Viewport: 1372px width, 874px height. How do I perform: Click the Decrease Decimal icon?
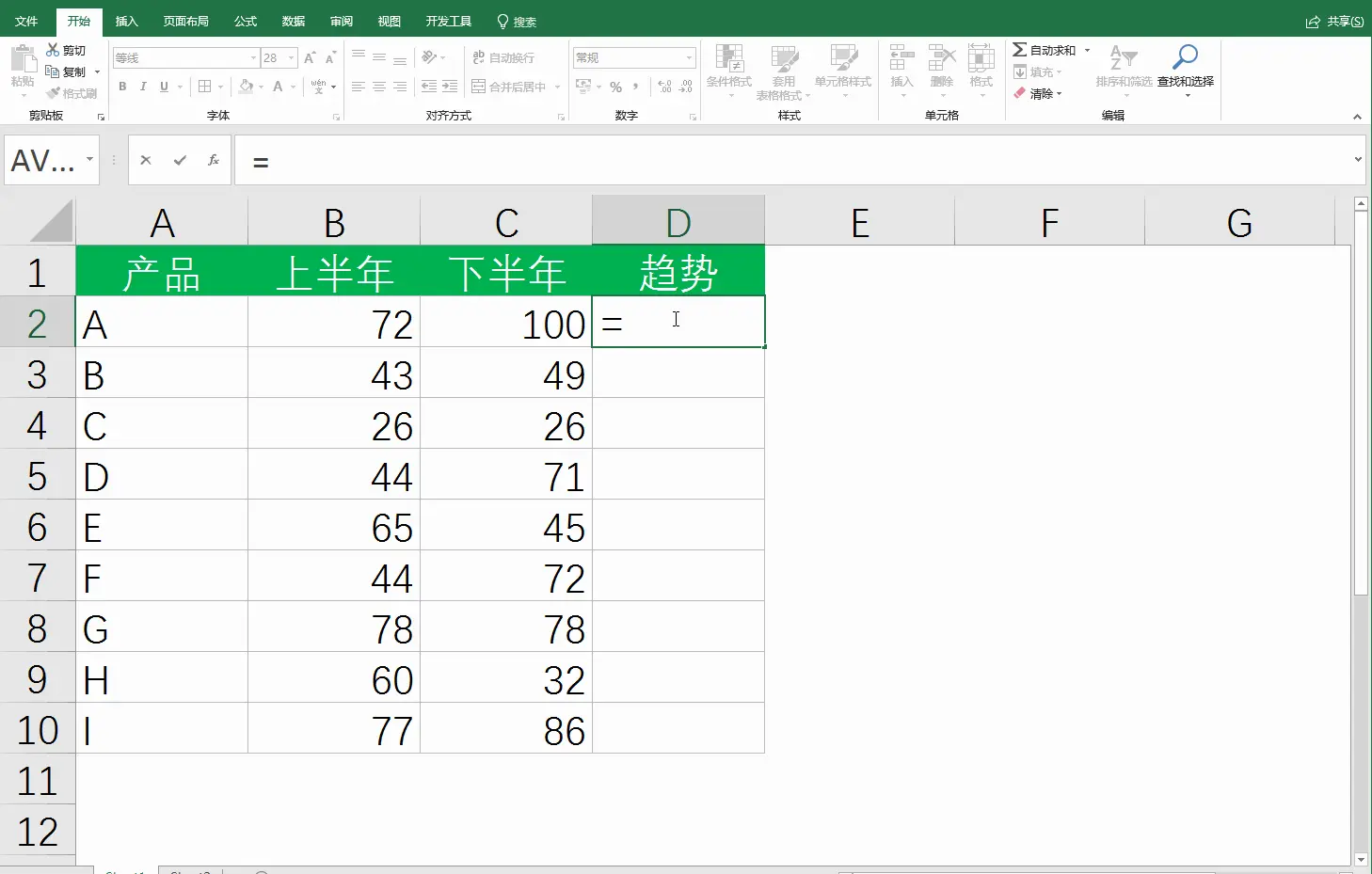pos(686,87)
